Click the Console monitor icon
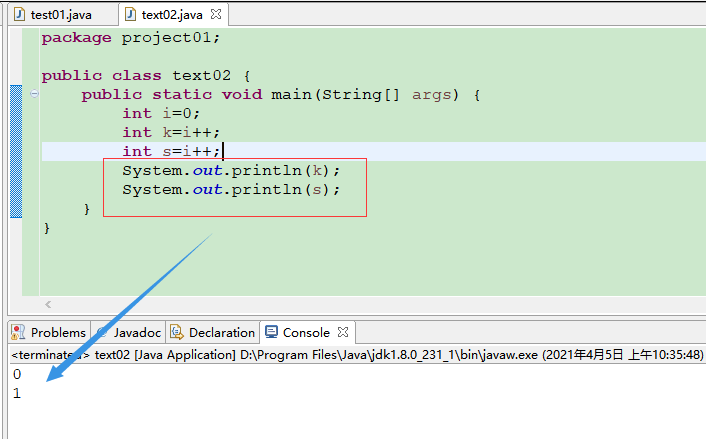 point(272,332)
